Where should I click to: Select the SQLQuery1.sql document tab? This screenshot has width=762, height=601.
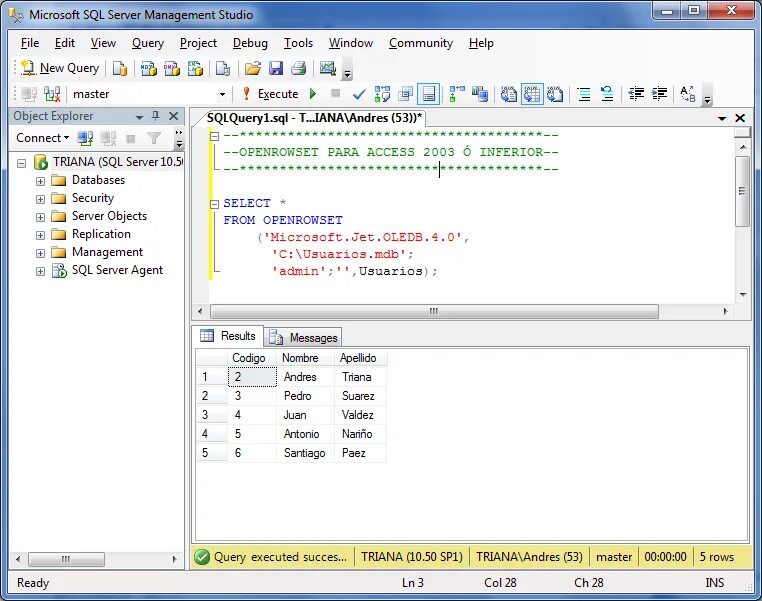click(314, 118)
